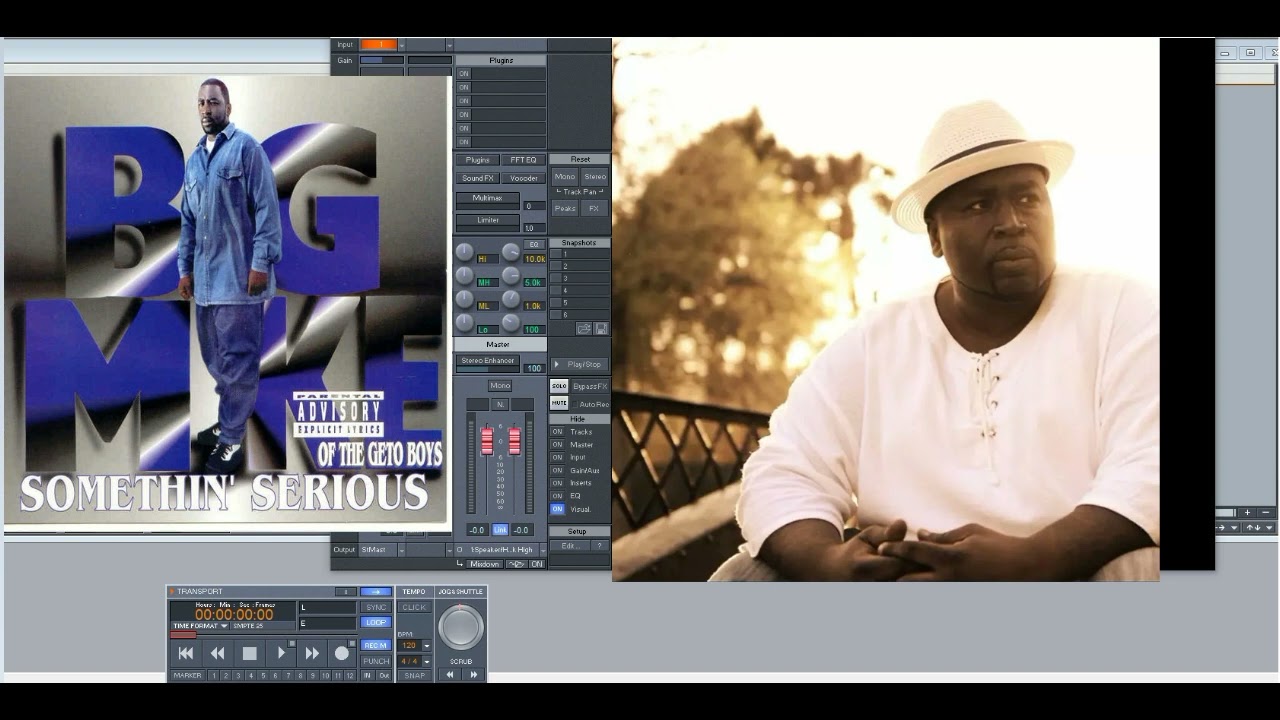Click the Jog & Shuttle wheel

[461, 628]
